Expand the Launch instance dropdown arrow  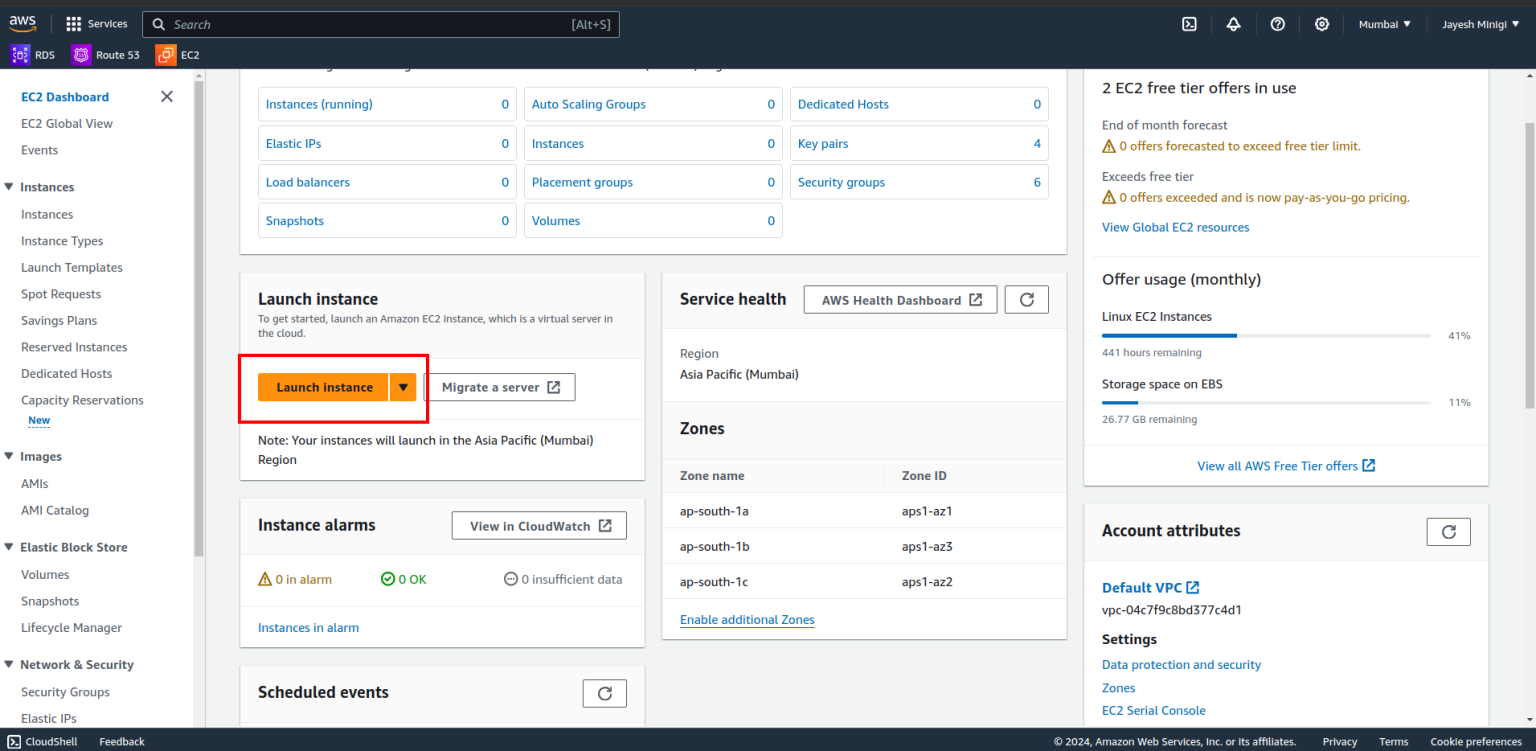click(x=402, y=387)
